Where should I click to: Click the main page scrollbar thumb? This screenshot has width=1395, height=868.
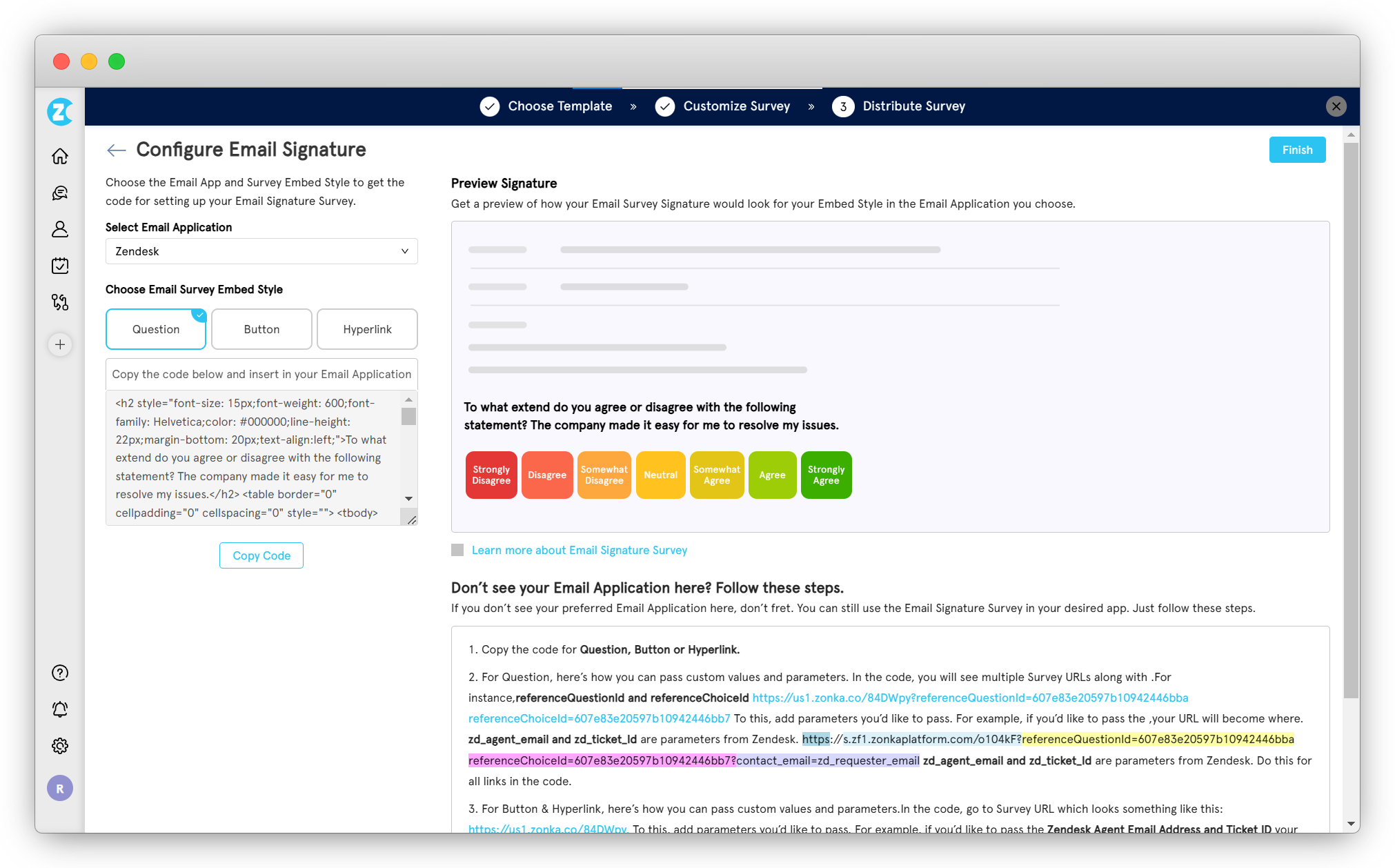pyautogui.click(x=1351, y=421)
